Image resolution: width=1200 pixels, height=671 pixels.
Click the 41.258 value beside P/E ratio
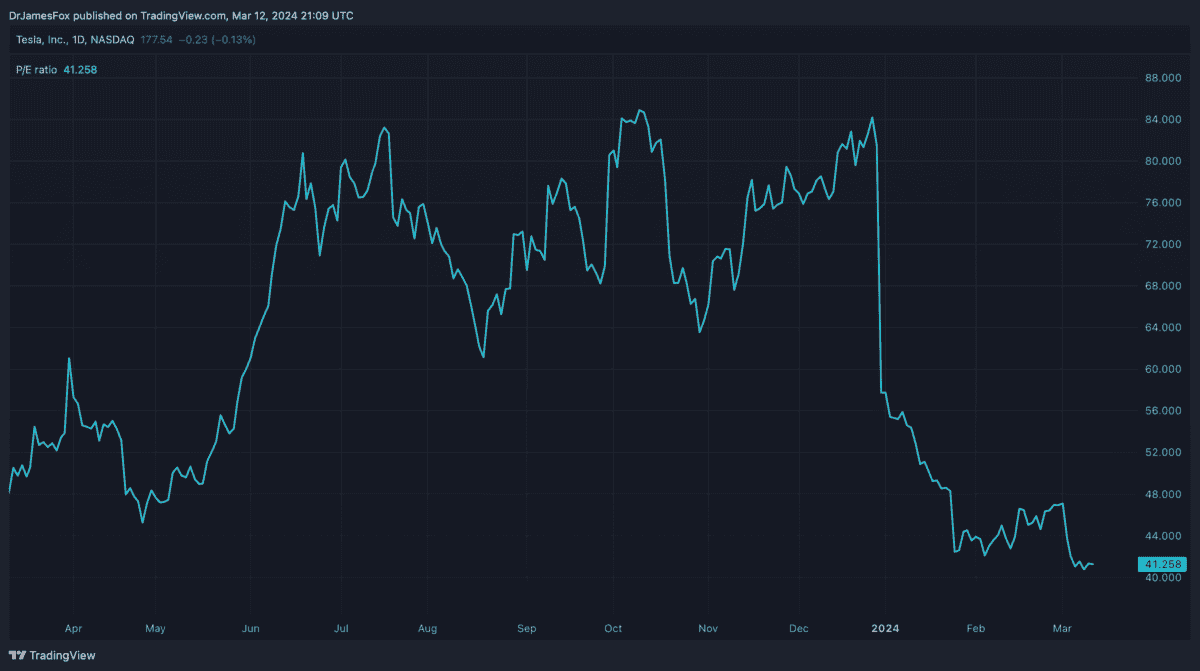pyautogui.click(x=81, y=69)
